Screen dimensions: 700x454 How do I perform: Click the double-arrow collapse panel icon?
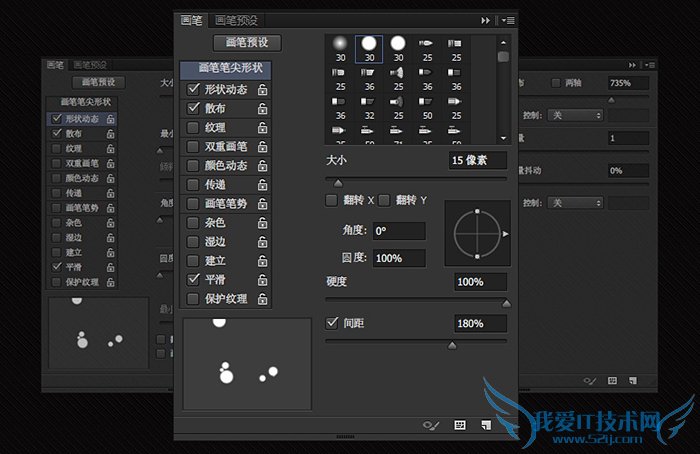[487, 19]
